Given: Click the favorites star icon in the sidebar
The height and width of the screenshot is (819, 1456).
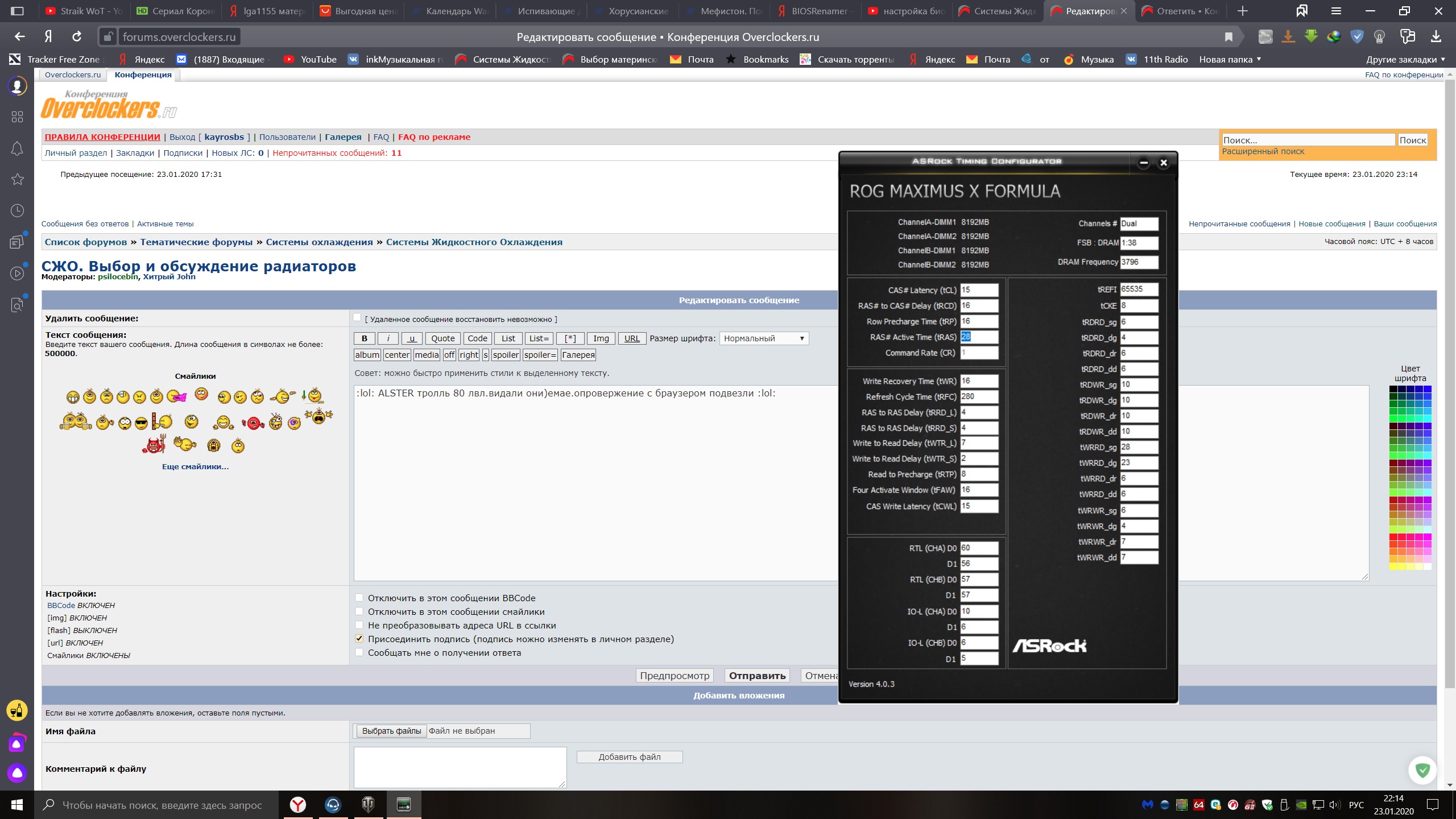Looking at the screenshot, I should (x=17, y=180).
